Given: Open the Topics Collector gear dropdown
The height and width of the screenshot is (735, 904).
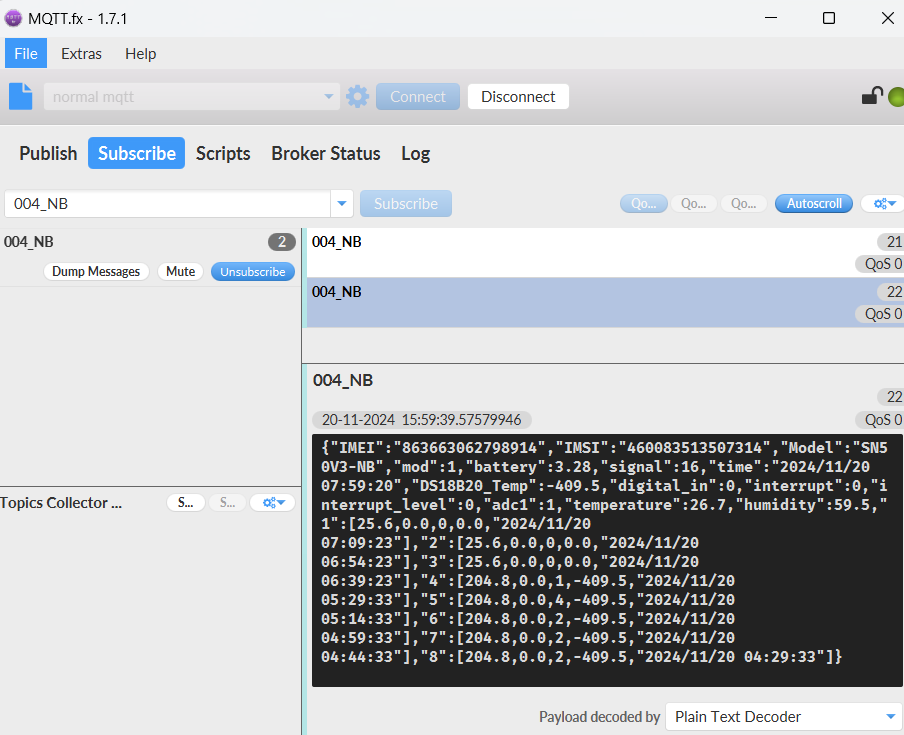Looking at the screenshot, I should pyautogui.click(x=273, y=503).
